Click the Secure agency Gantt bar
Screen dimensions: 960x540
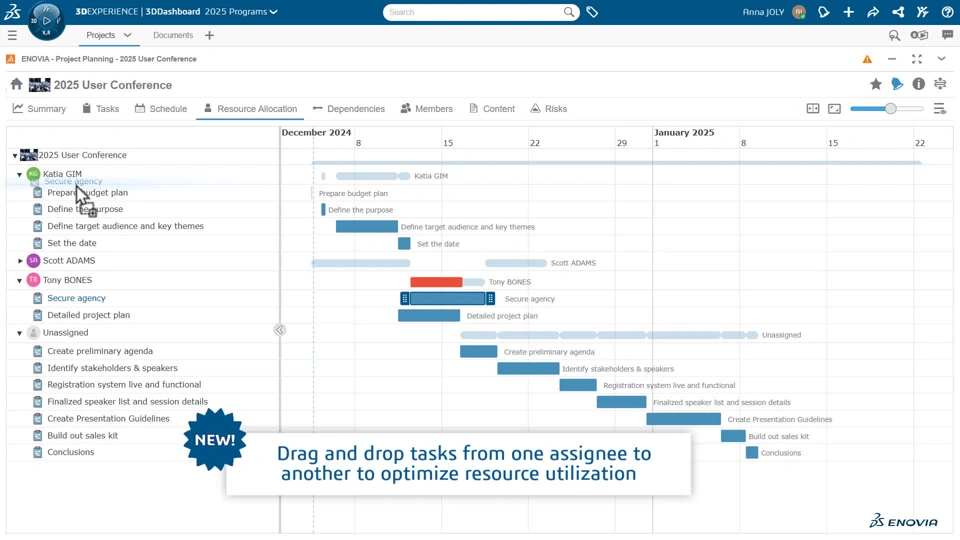click(448, 299)
